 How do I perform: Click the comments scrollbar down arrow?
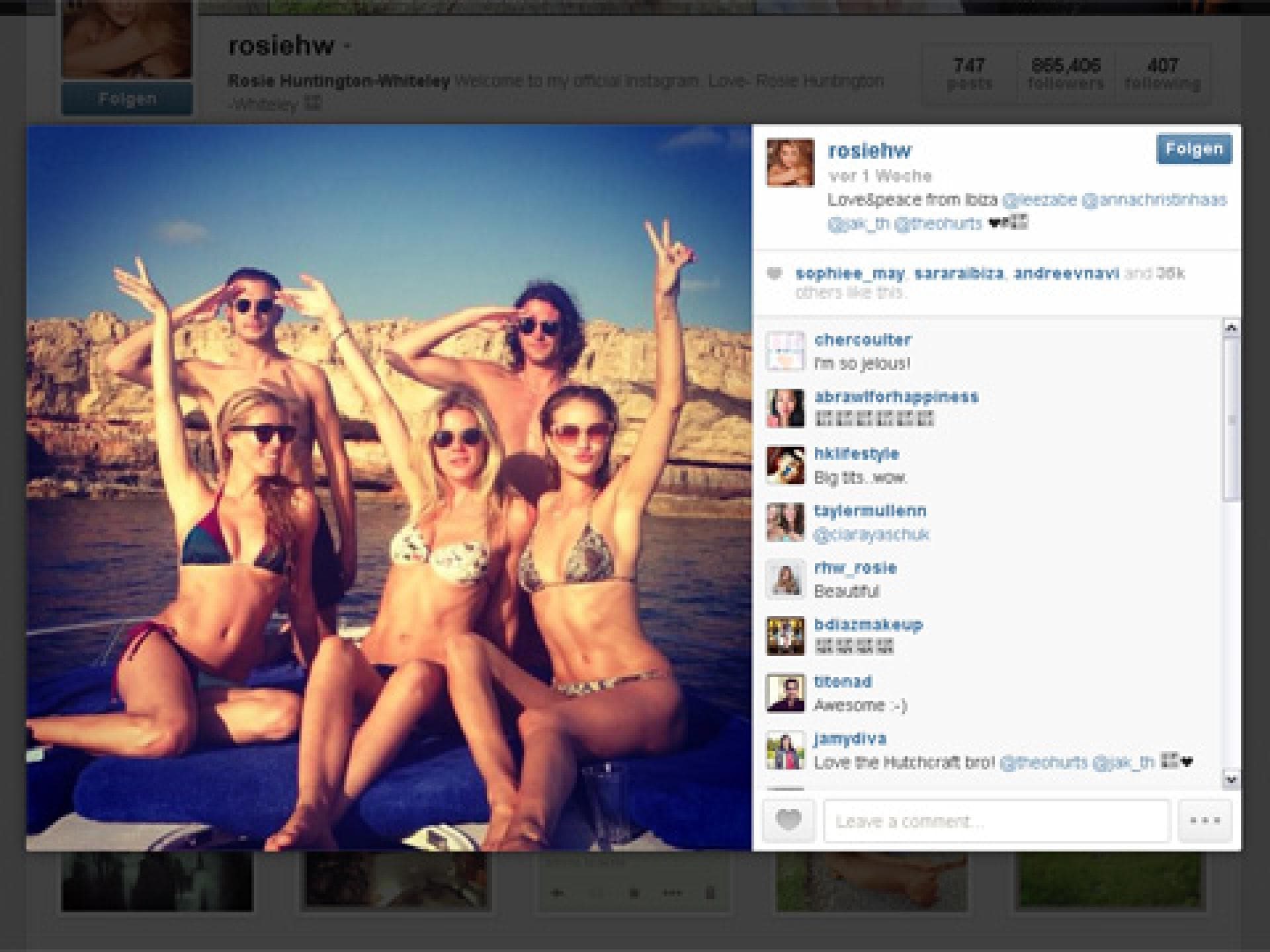pos(1231,779)
